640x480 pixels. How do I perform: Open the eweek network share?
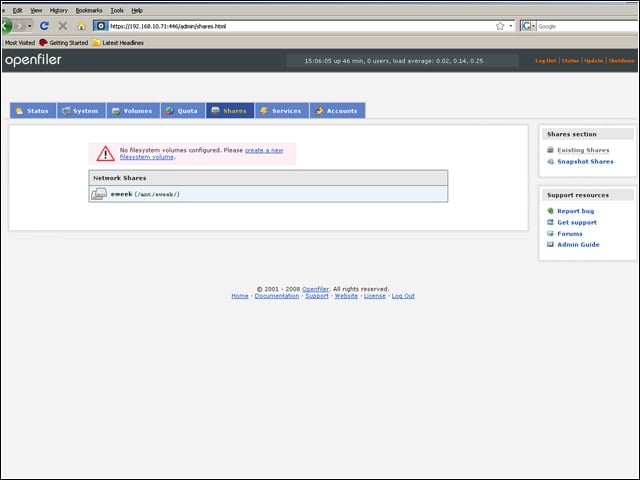[122, 194]
